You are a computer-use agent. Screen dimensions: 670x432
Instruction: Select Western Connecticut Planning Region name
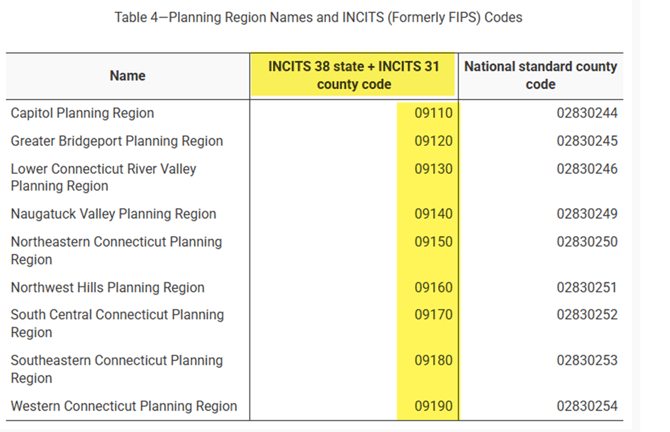(x=124, y=406)
